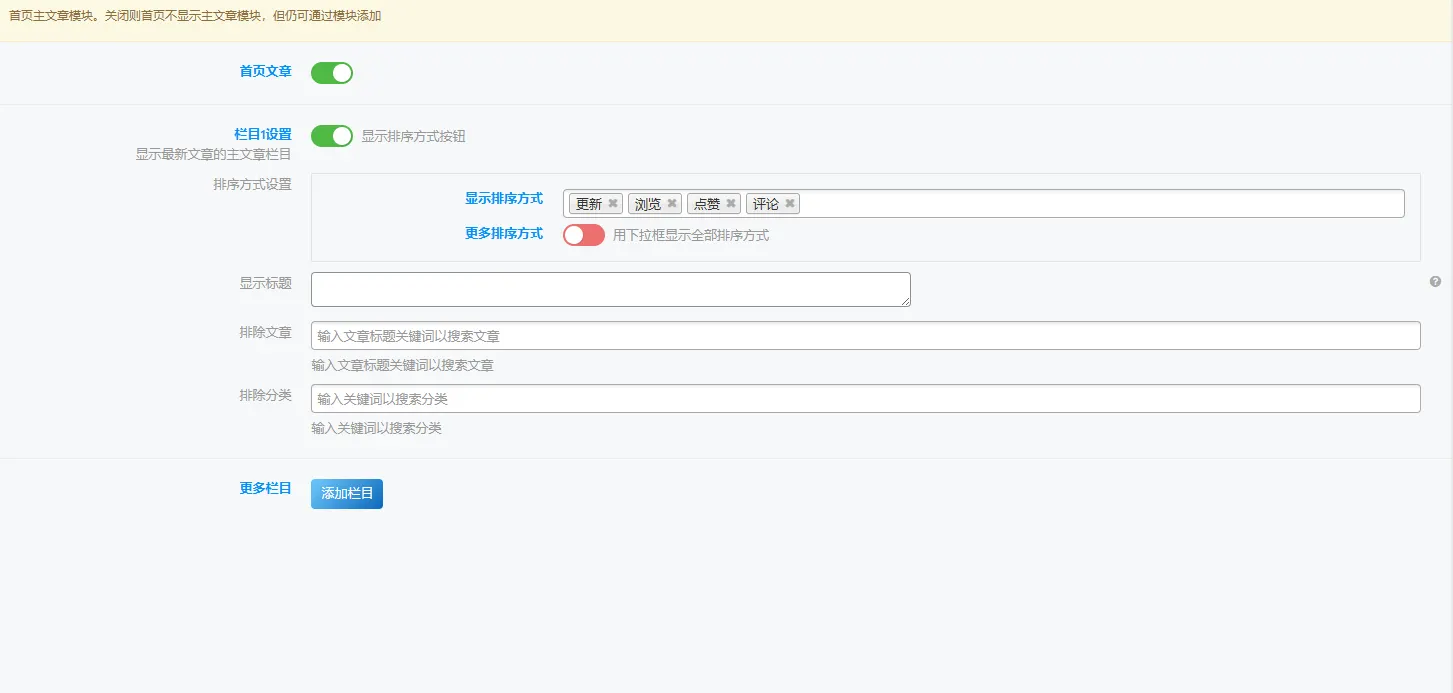Click the 用下拉框显示全部排序方式 description text
The image size is (1453, 693).
coord(691,236)
